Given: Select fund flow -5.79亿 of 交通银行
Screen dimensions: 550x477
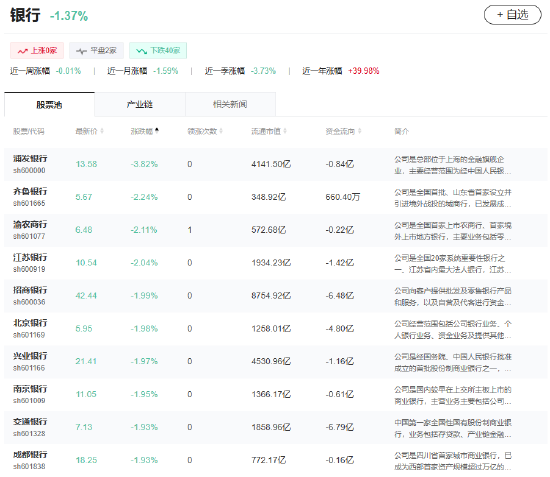Looking at the screenshot, I should [x=340, y=427].
